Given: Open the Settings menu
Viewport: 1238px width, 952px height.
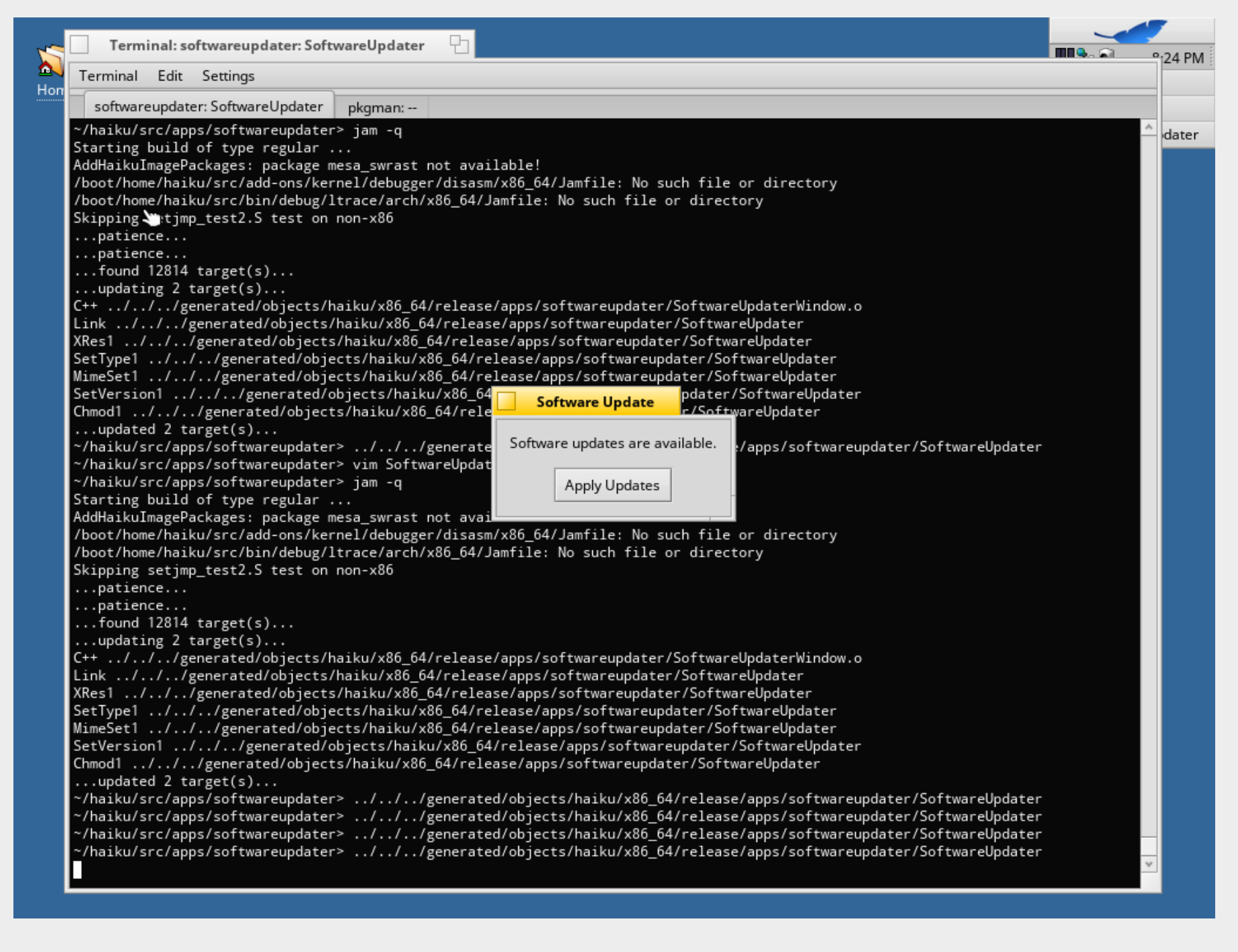Looking at the screenshot, I should [228, 76].
